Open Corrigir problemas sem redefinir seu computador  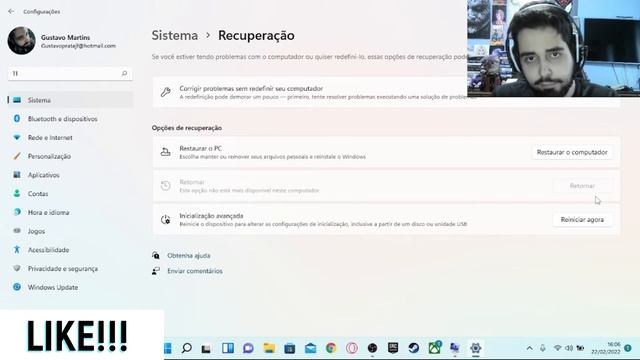tap(386, 92)
